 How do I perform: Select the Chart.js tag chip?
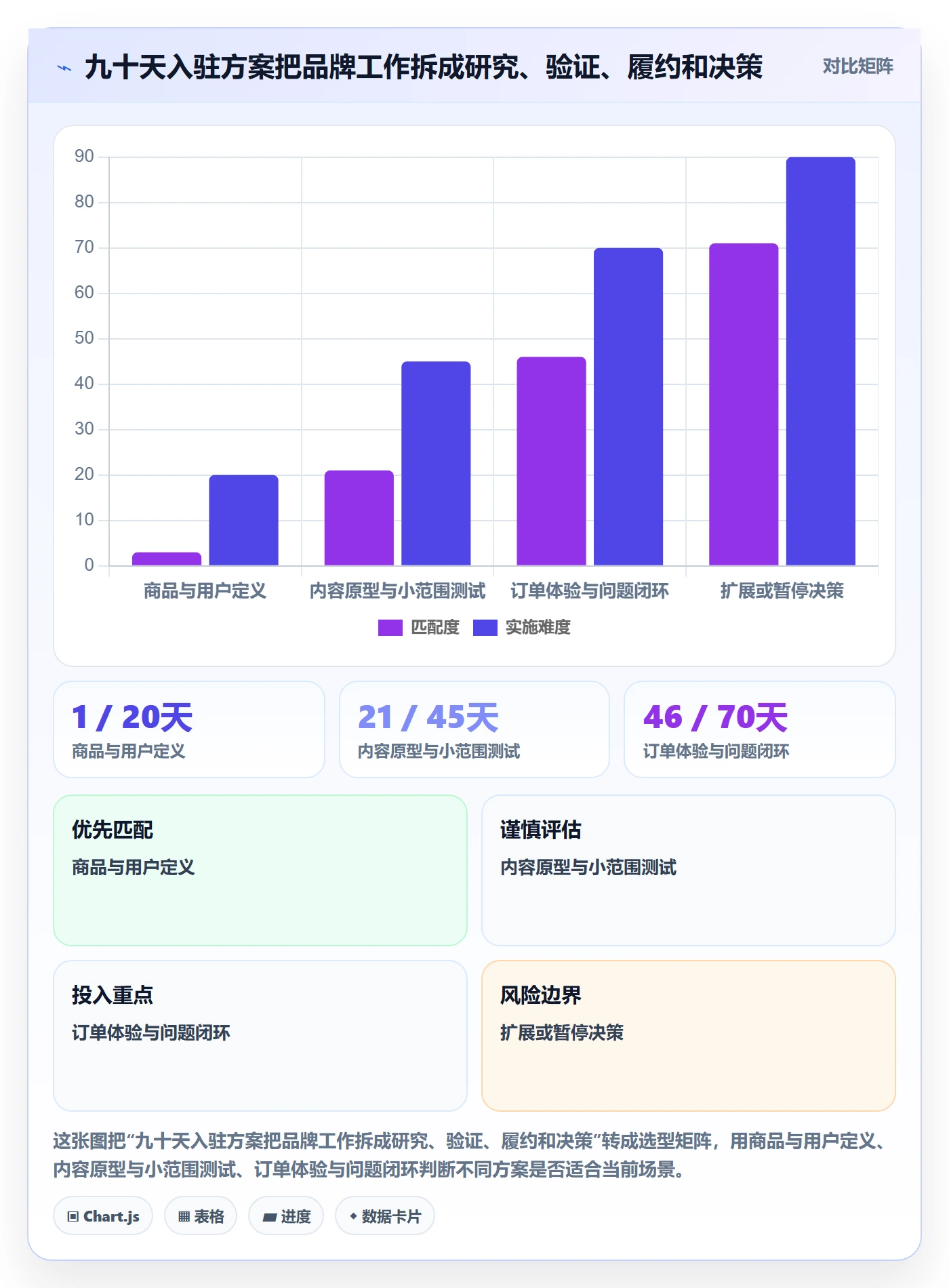pos(103,1216)
